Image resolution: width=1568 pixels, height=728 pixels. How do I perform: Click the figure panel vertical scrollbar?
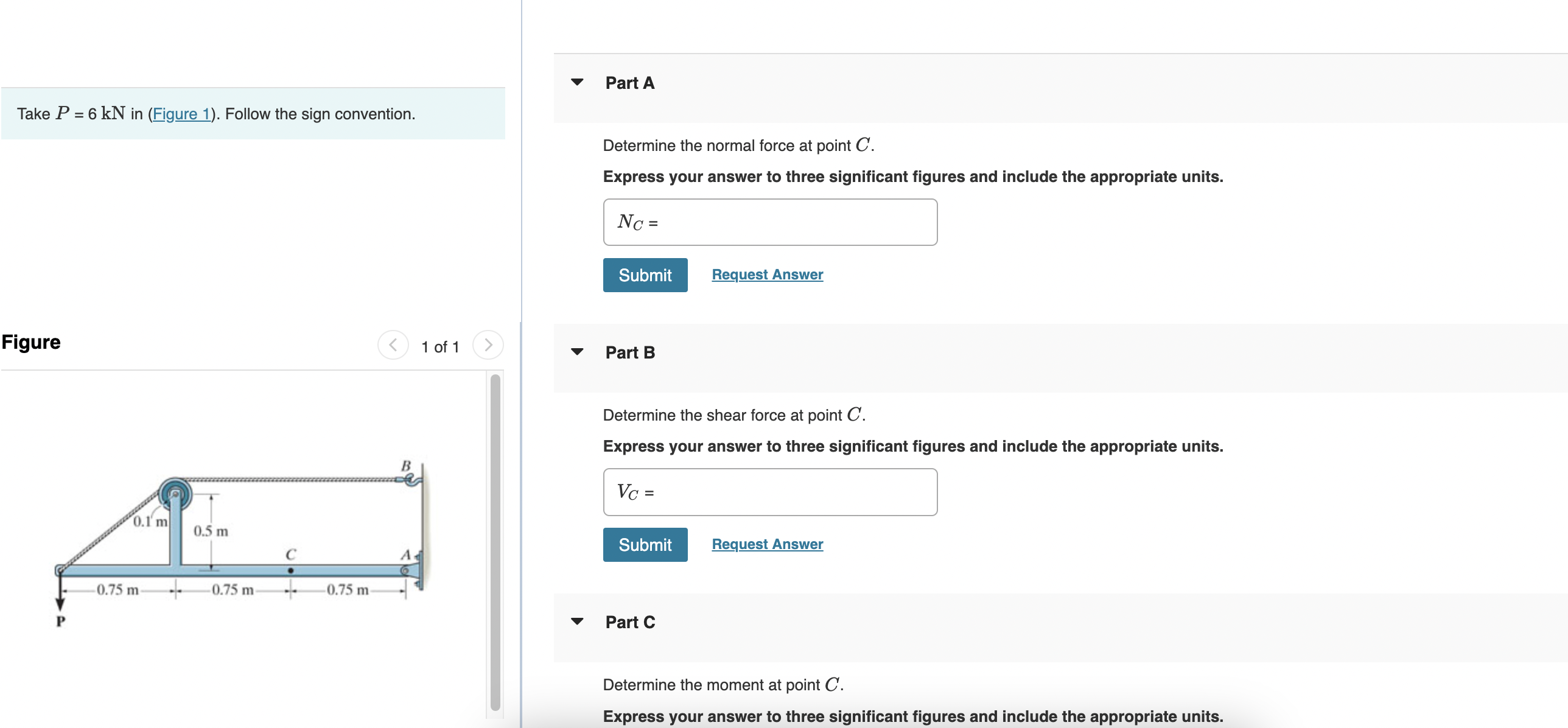[495, 542]
